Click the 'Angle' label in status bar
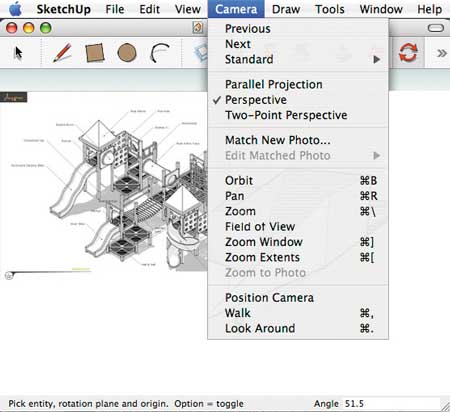Screen dimensions: 450x412 (x=326, y=404)
